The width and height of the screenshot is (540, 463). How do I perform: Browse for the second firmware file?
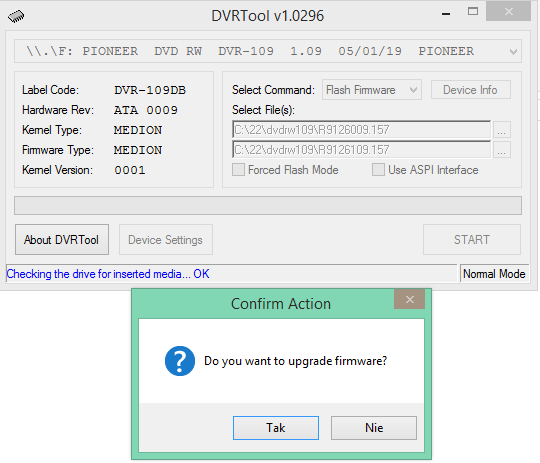(501, 150)
